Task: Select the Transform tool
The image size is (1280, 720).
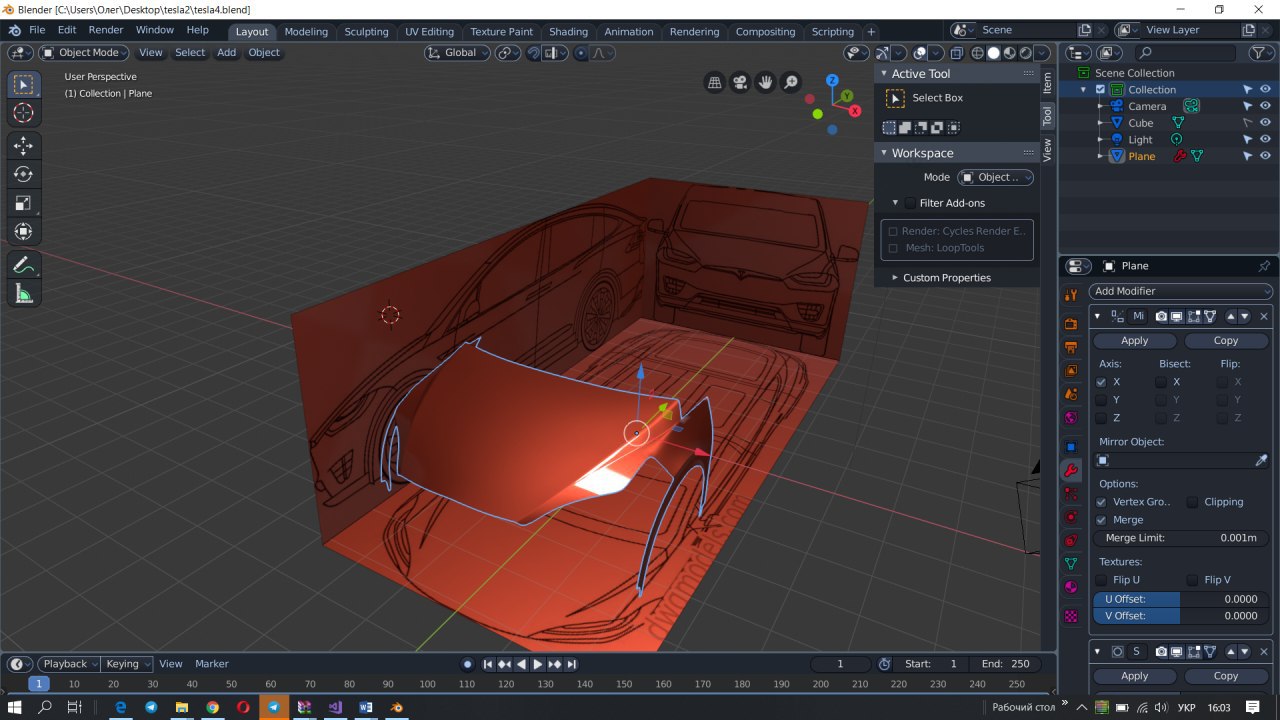Action: 24,232
